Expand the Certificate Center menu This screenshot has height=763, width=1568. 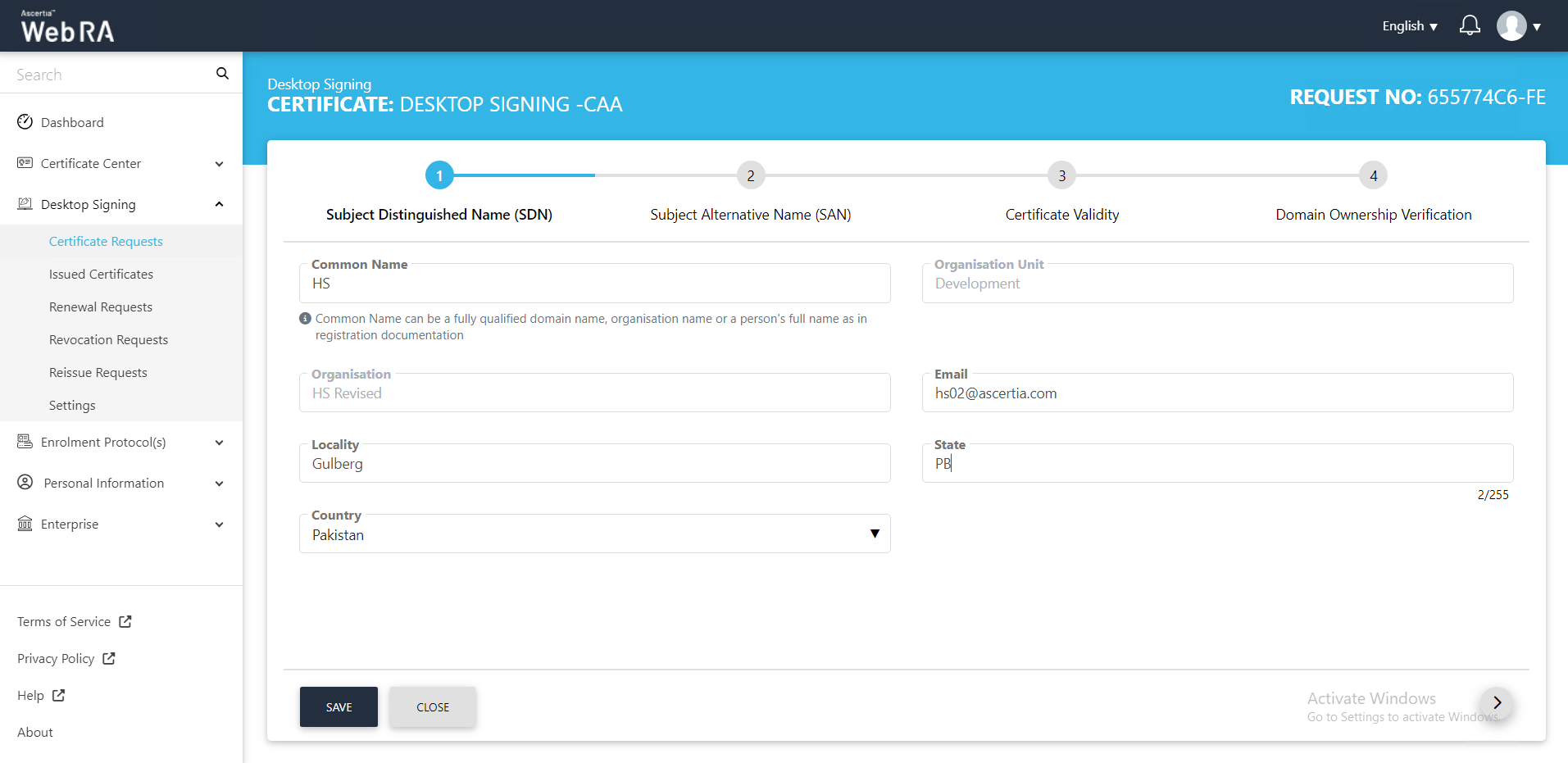pyautogui.click(x=219, y=164)
